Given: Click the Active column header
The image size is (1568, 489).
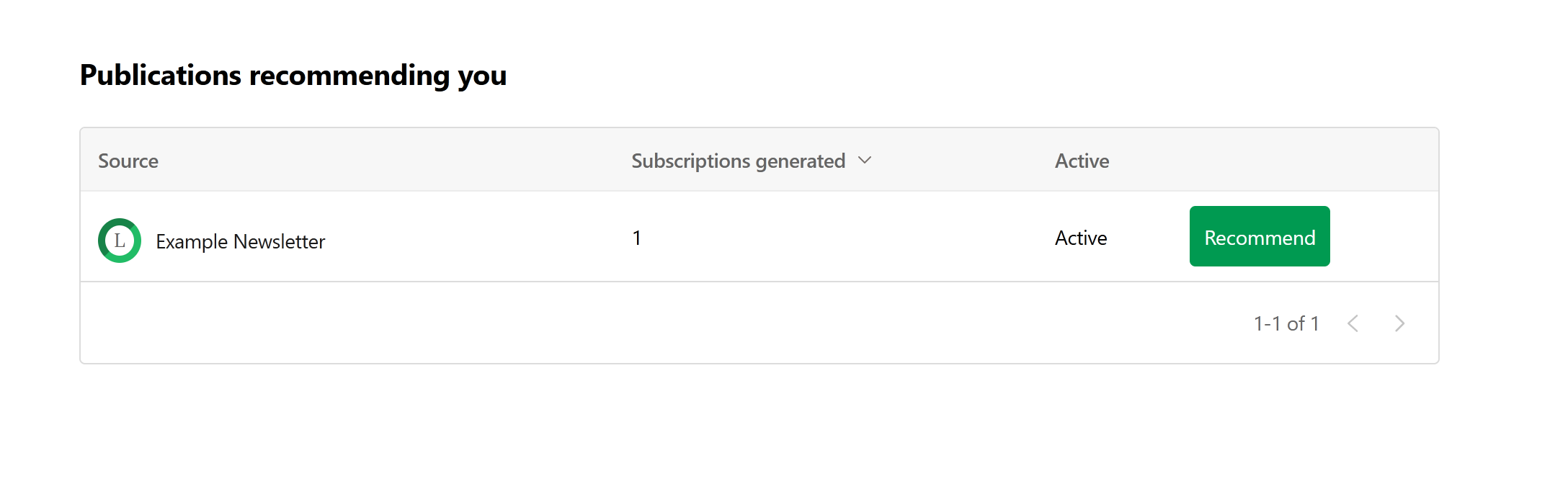Looking at the screenshot, I should (x=1082, y=161).
